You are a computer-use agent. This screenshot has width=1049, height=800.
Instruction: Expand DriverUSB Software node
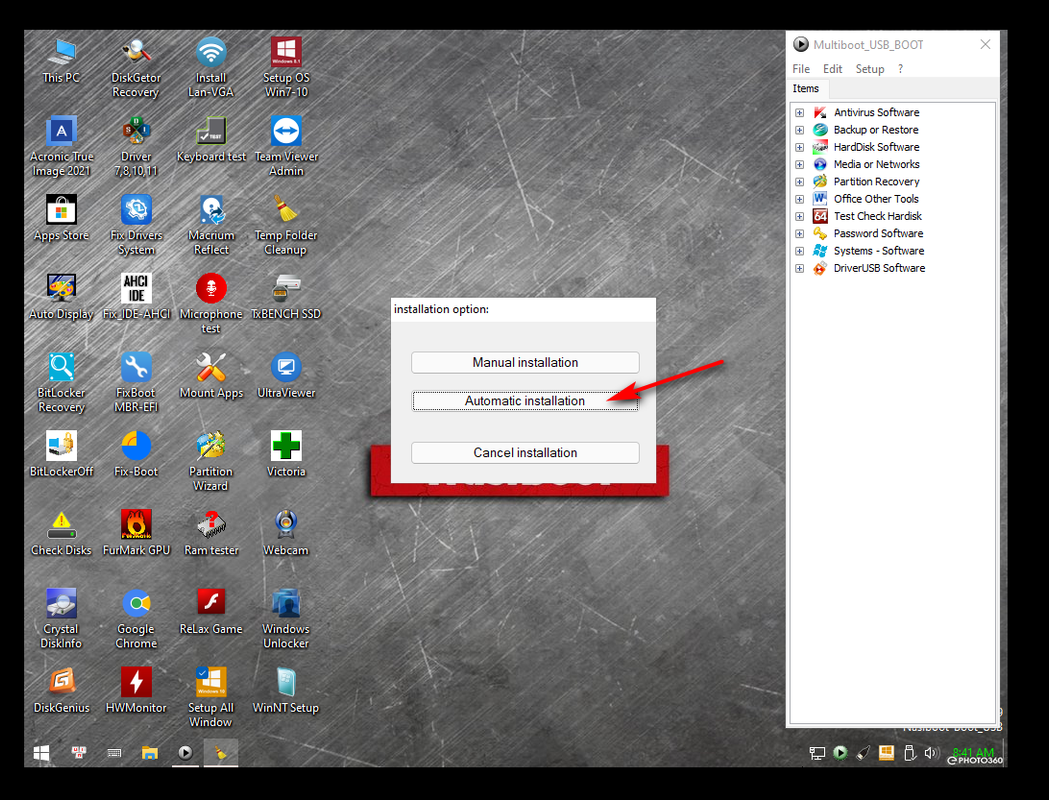pos(799,269)
